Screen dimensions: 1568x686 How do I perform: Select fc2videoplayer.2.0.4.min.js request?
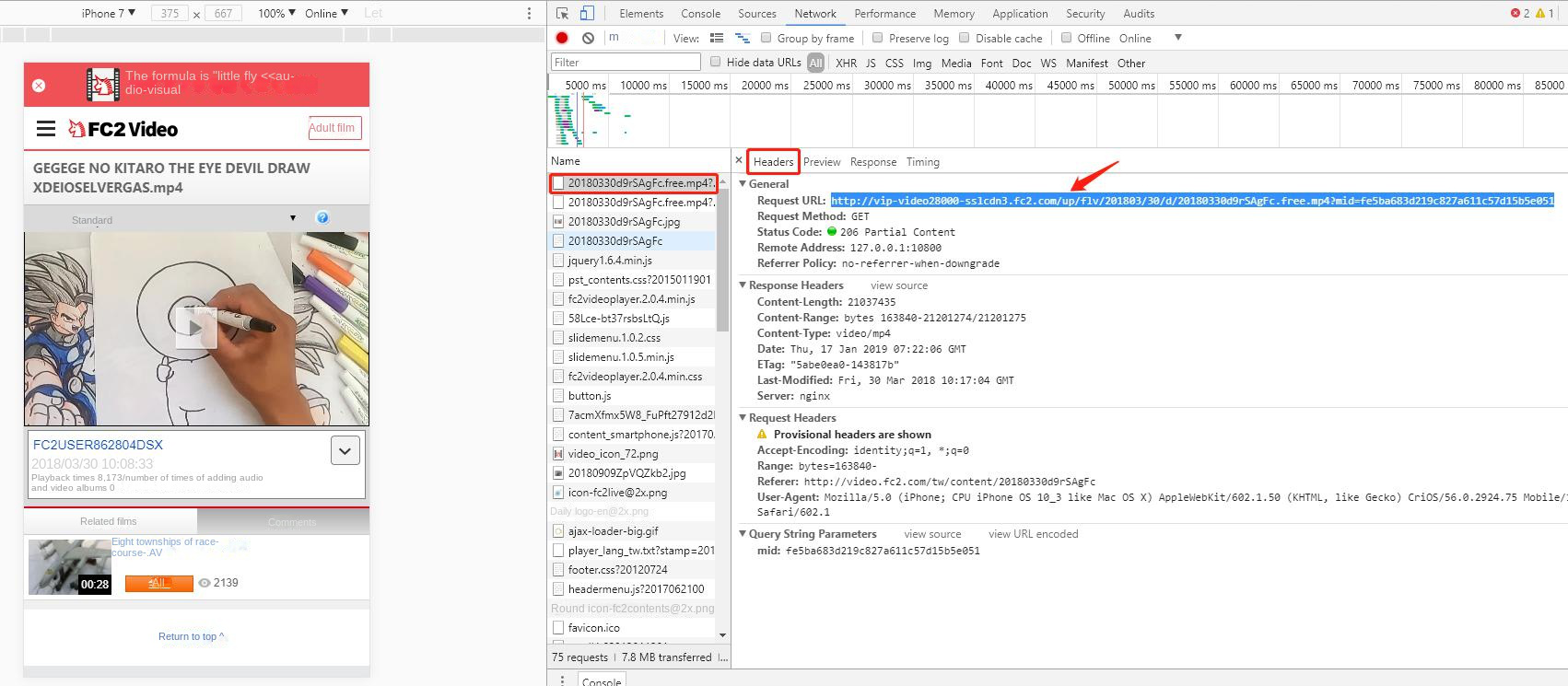(x=633, y=298)
